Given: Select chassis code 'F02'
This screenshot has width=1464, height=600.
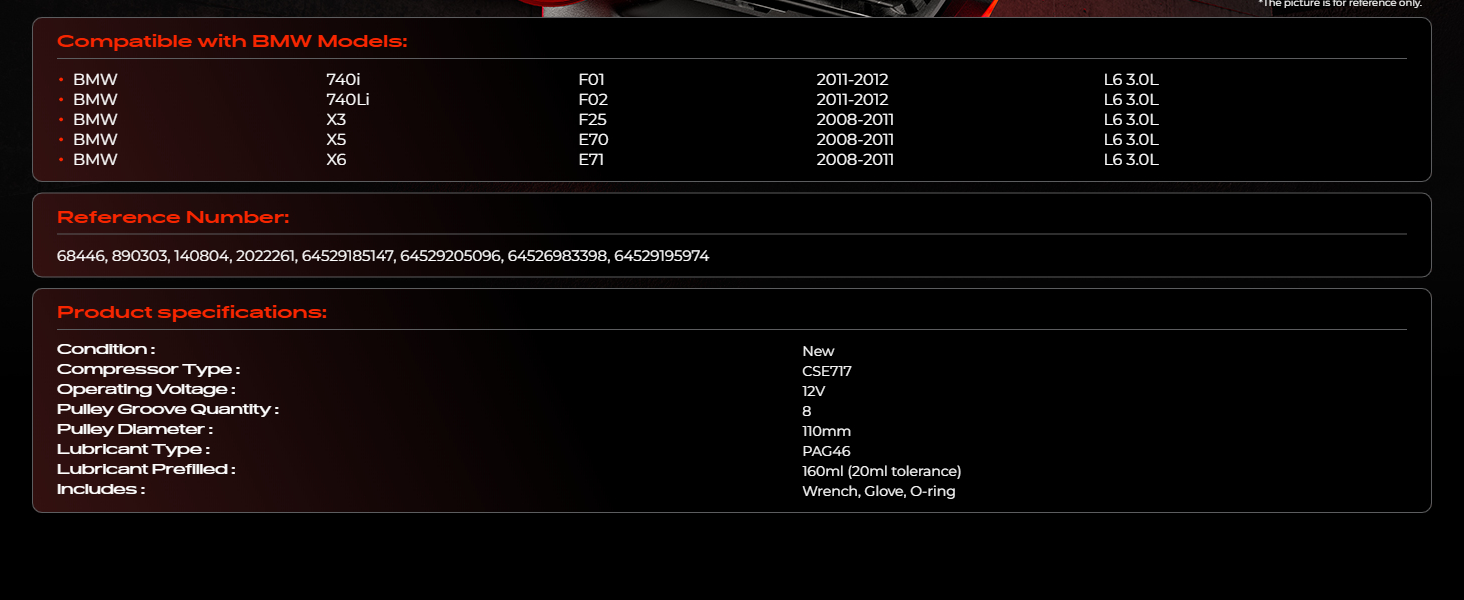Looking at the screenshot, I should pyautogui.click(x=593, y=100).
